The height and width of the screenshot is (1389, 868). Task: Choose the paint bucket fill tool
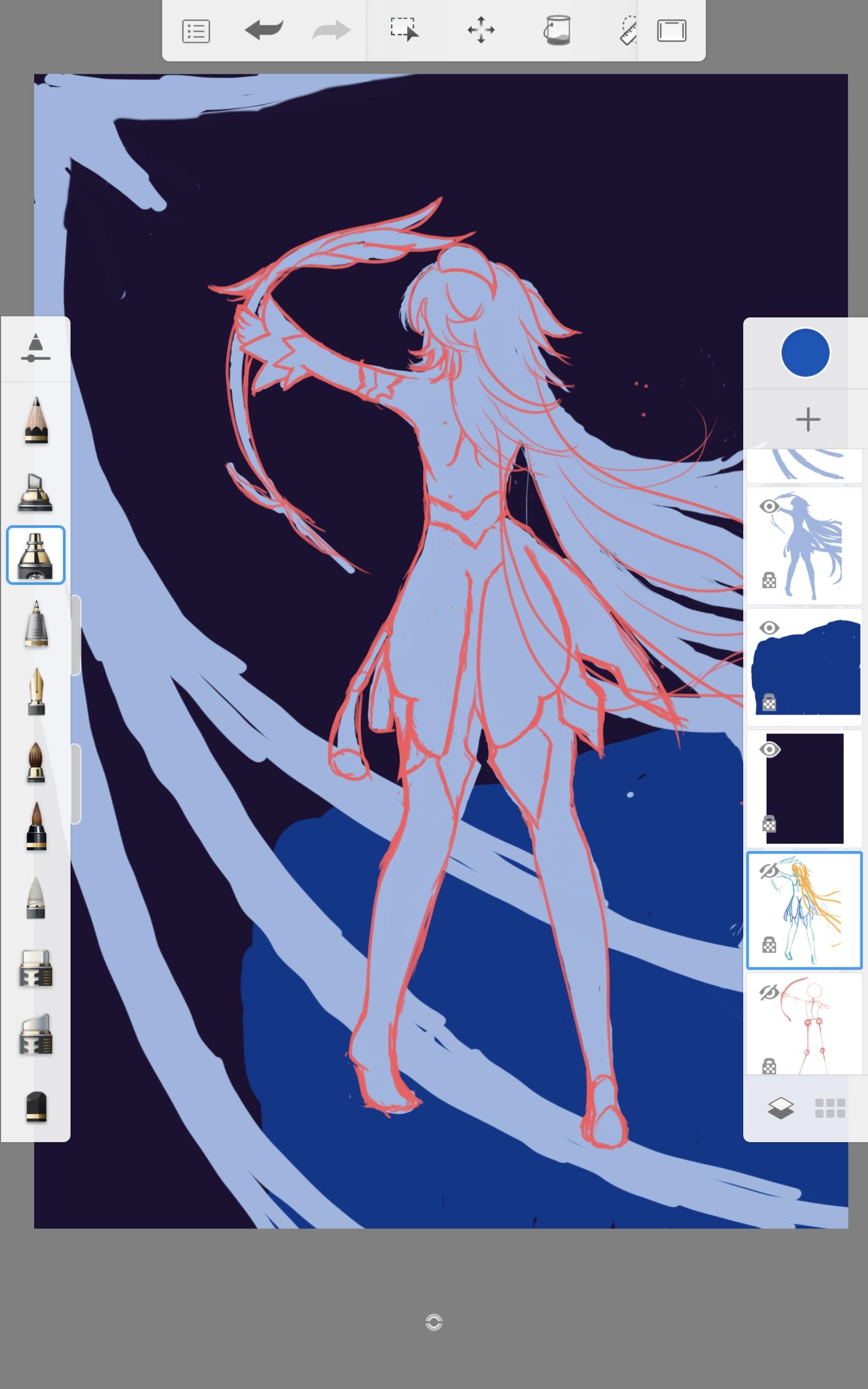tap(557, 30)
